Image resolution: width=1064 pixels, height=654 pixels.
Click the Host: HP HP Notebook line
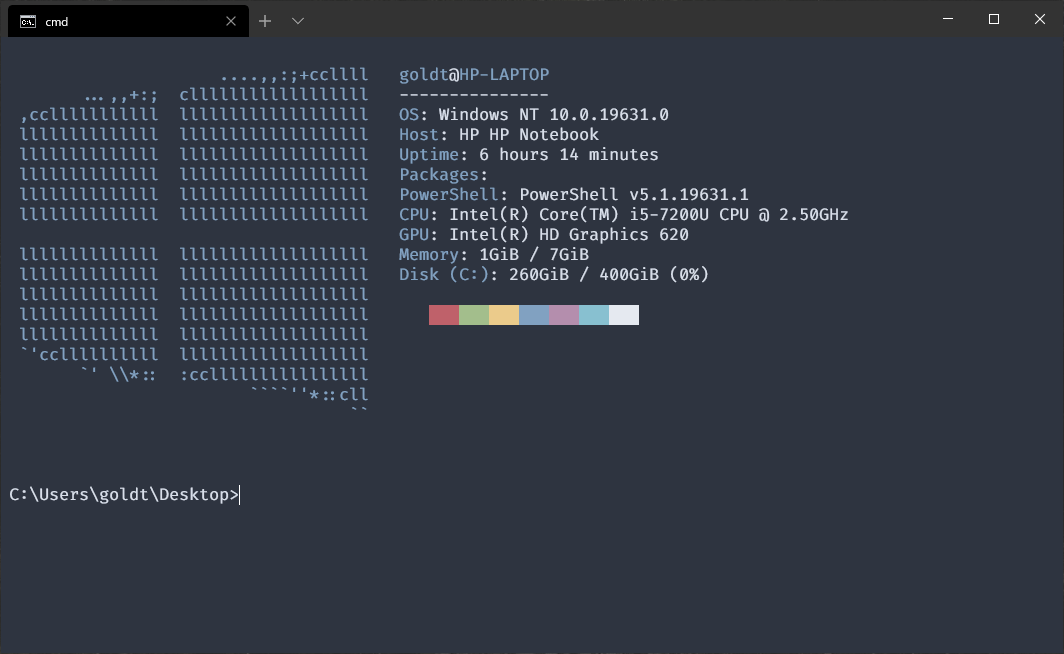click(x=499, y=134)
